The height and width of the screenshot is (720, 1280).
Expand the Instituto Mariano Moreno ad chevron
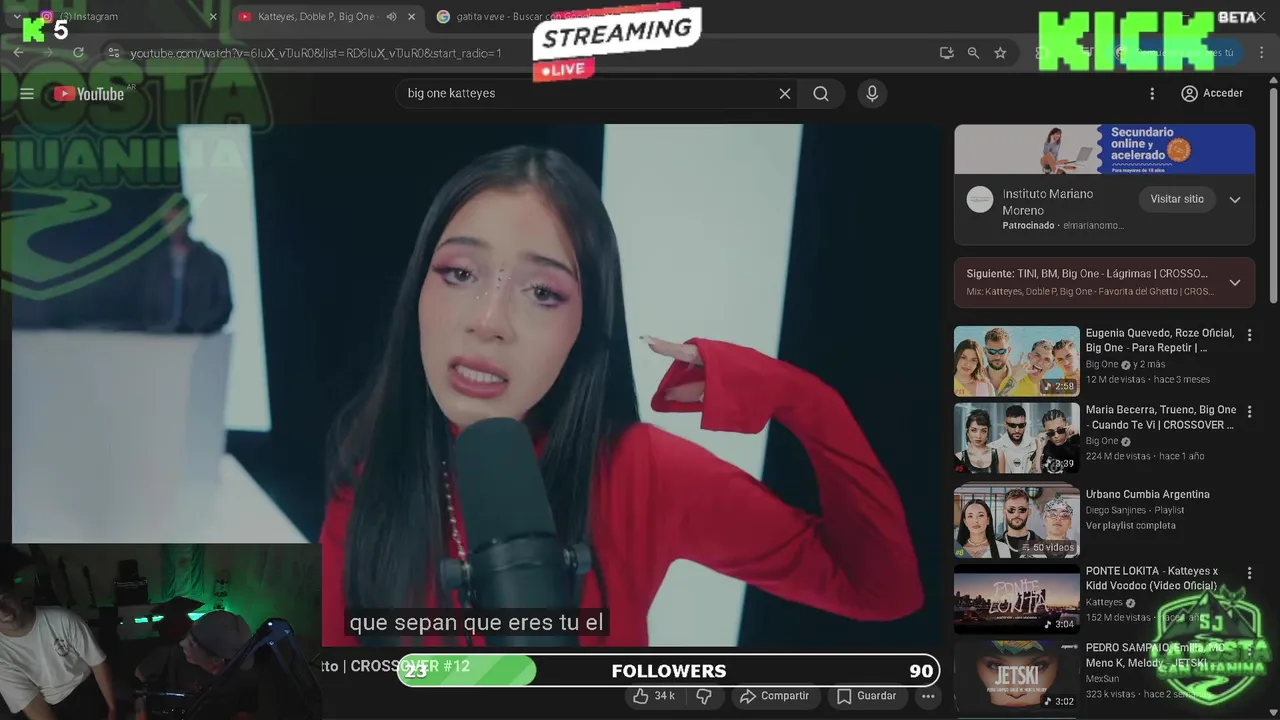coord(1235,200)
